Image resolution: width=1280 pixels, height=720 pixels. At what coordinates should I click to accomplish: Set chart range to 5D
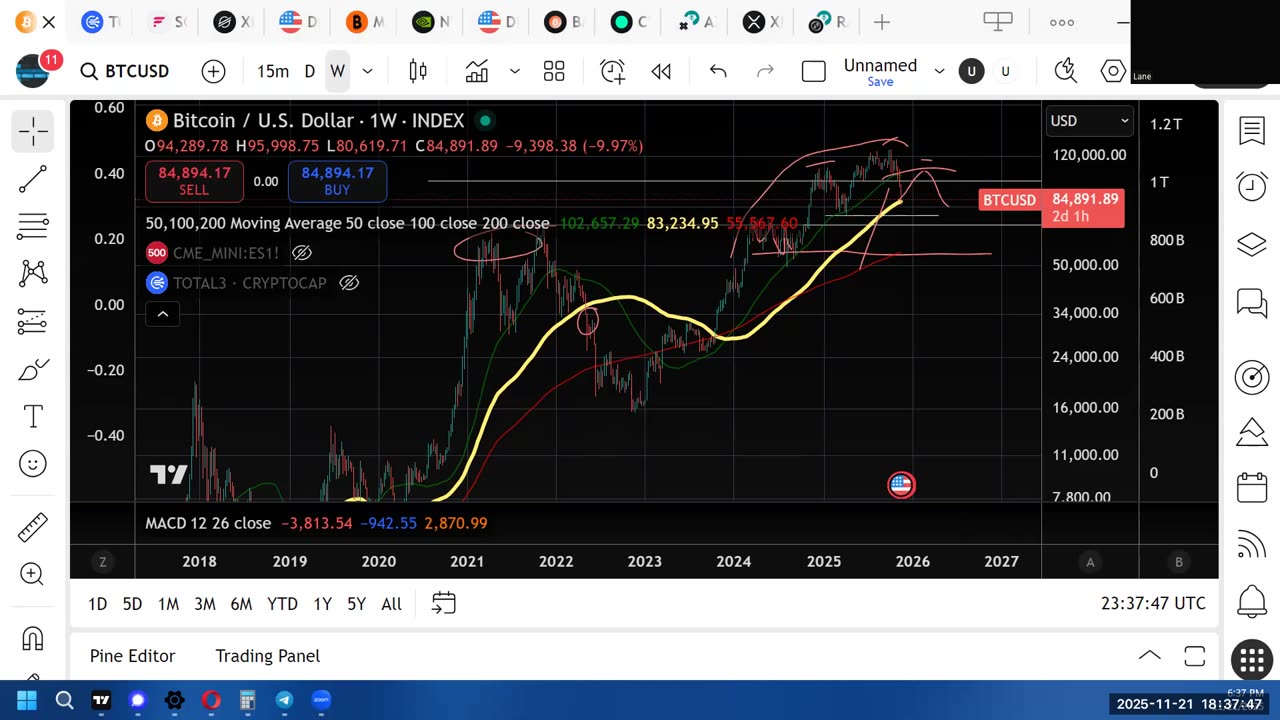(x=132, y=604)
